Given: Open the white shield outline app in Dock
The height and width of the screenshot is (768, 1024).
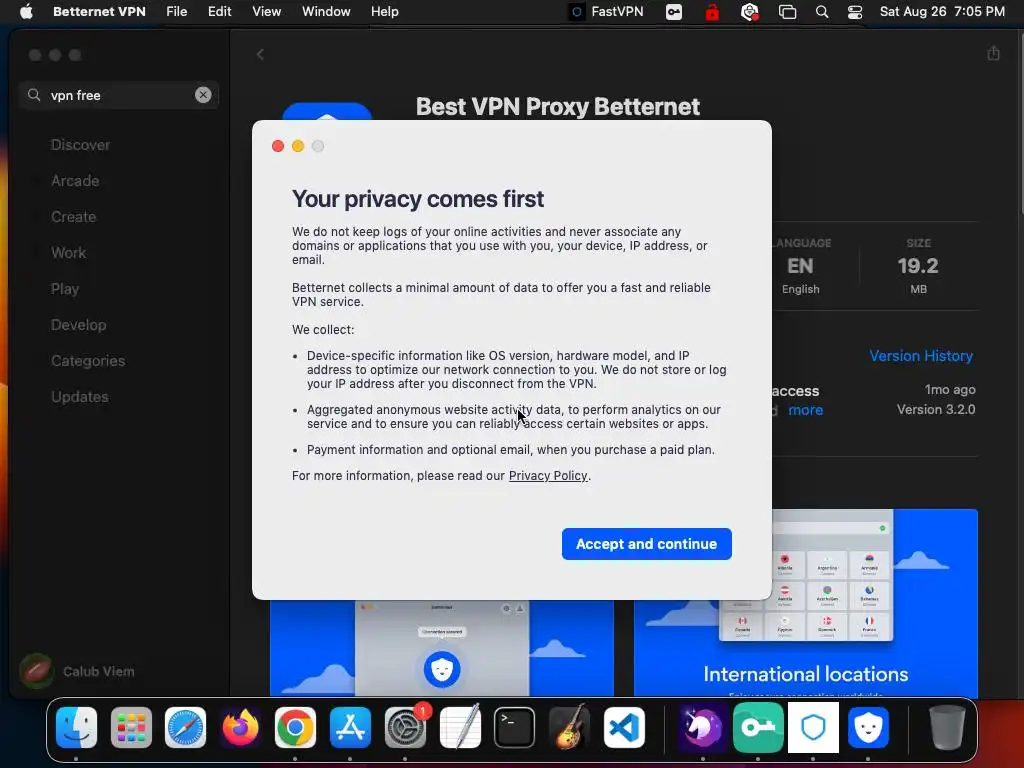Looking at the screenshot, I should pos(813,727).
